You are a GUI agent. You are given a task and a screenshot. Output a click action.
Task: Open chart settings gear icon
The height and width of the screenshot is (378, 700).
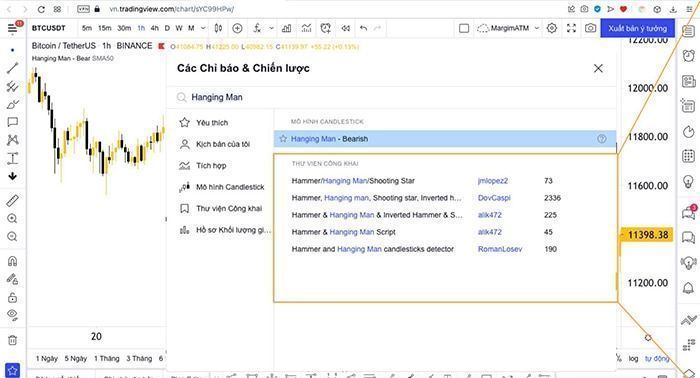(x=552, y=28)
